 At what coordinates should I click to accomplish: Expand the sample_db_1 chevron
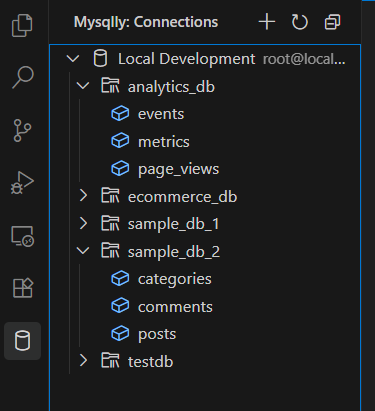(83, 223)
